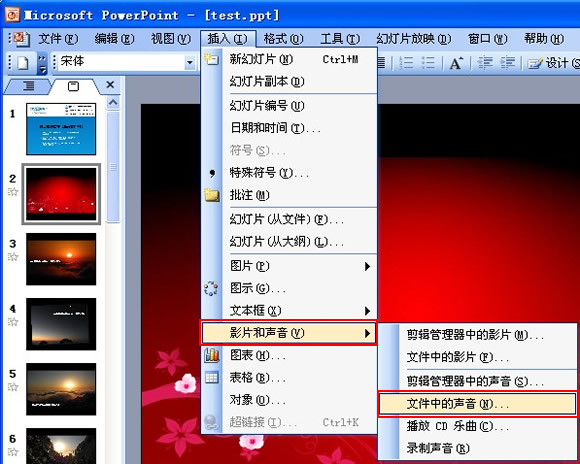Open the 幻灯片放映 (Slide Show) menu
Viewport: 580px width, 464px height.
click(x=414, y=38)
